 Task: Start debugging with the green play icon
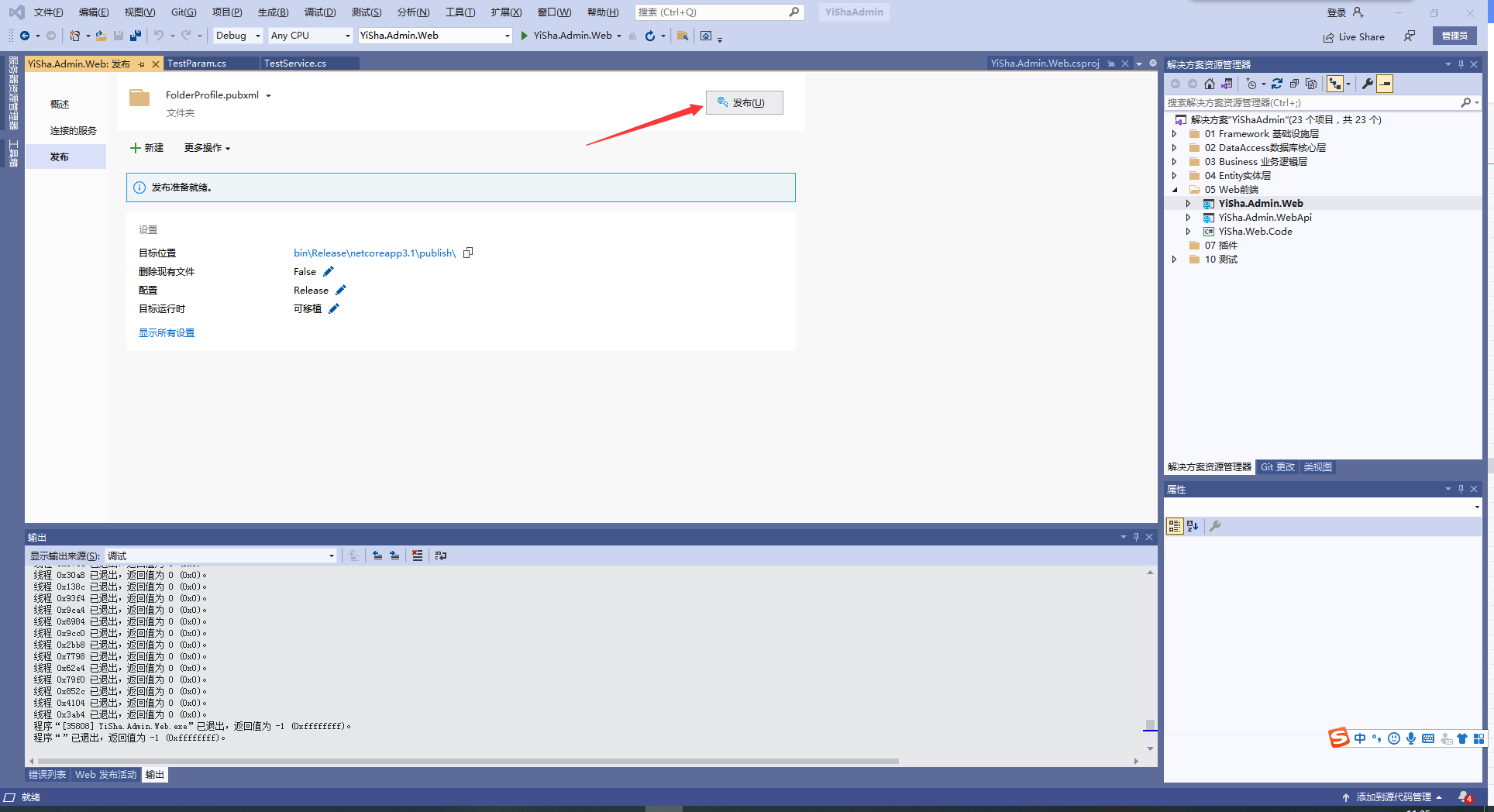tap(525, 36)
